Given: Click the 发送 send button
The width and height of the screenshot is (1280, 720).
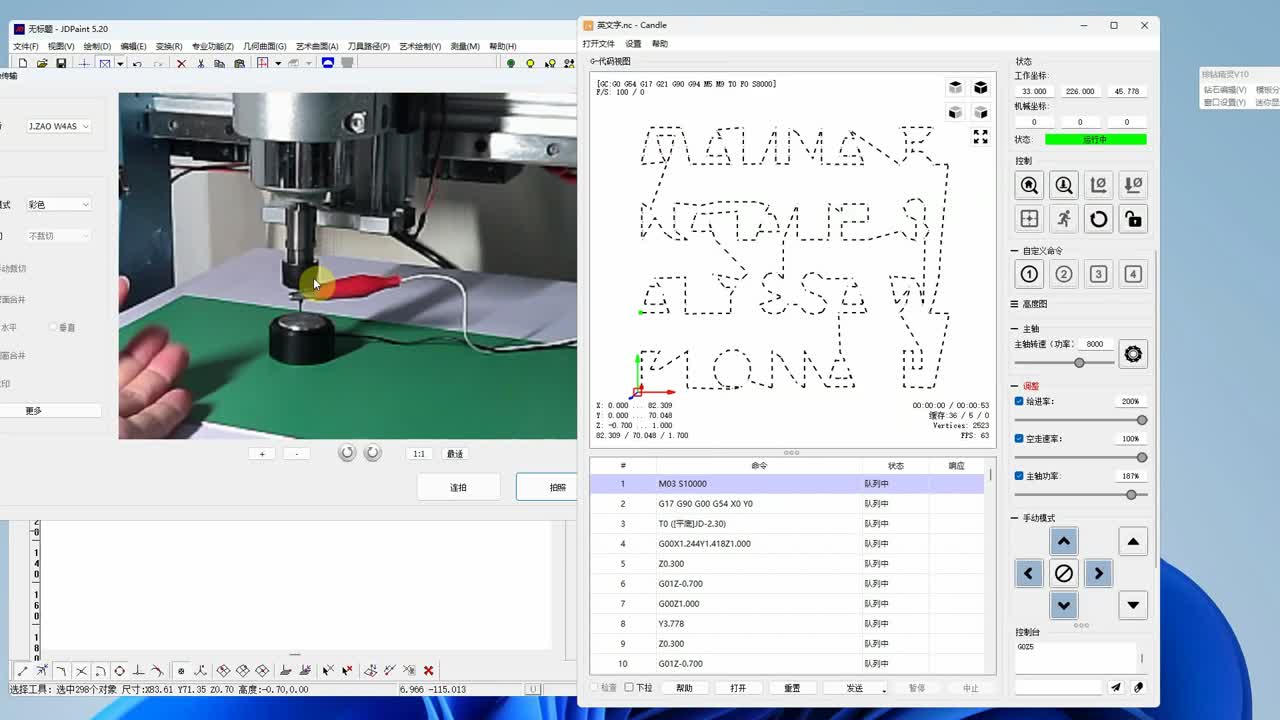Looking at the screenshot, I should pyautogui.click(x=855, y=688).
